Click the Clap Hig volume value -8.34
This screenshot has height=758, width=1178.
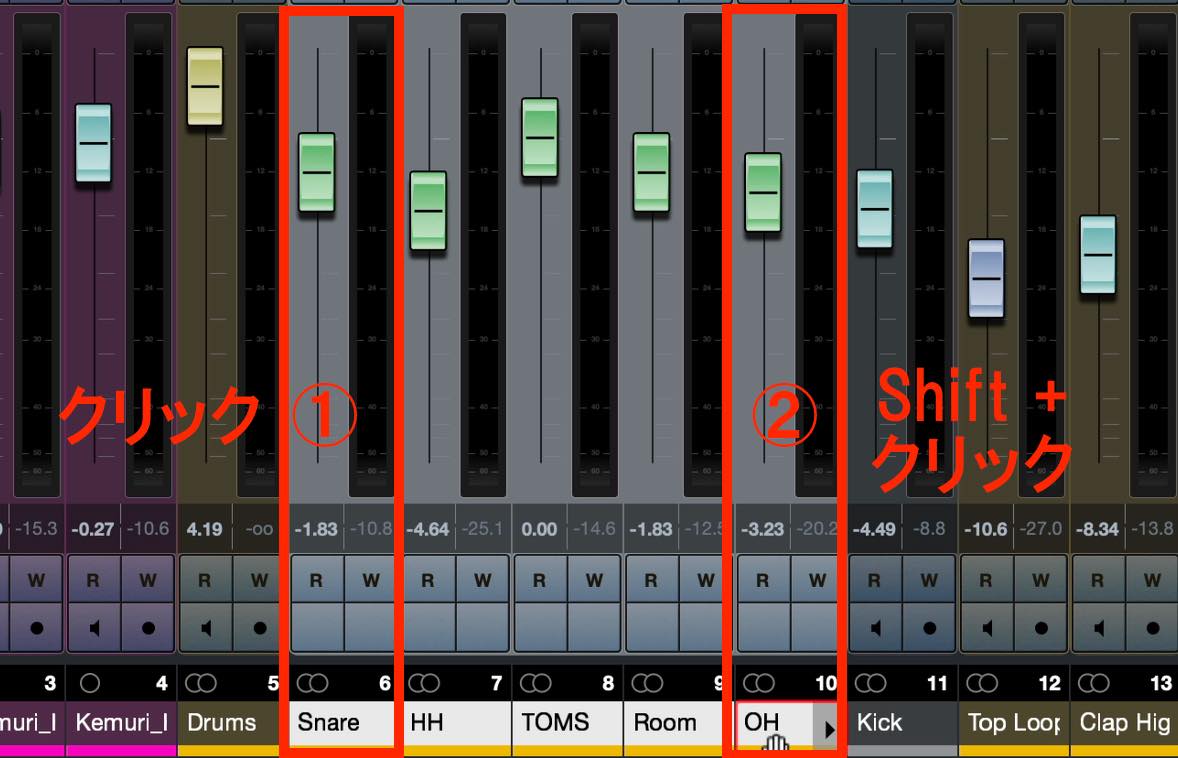tap(1098, 529)
